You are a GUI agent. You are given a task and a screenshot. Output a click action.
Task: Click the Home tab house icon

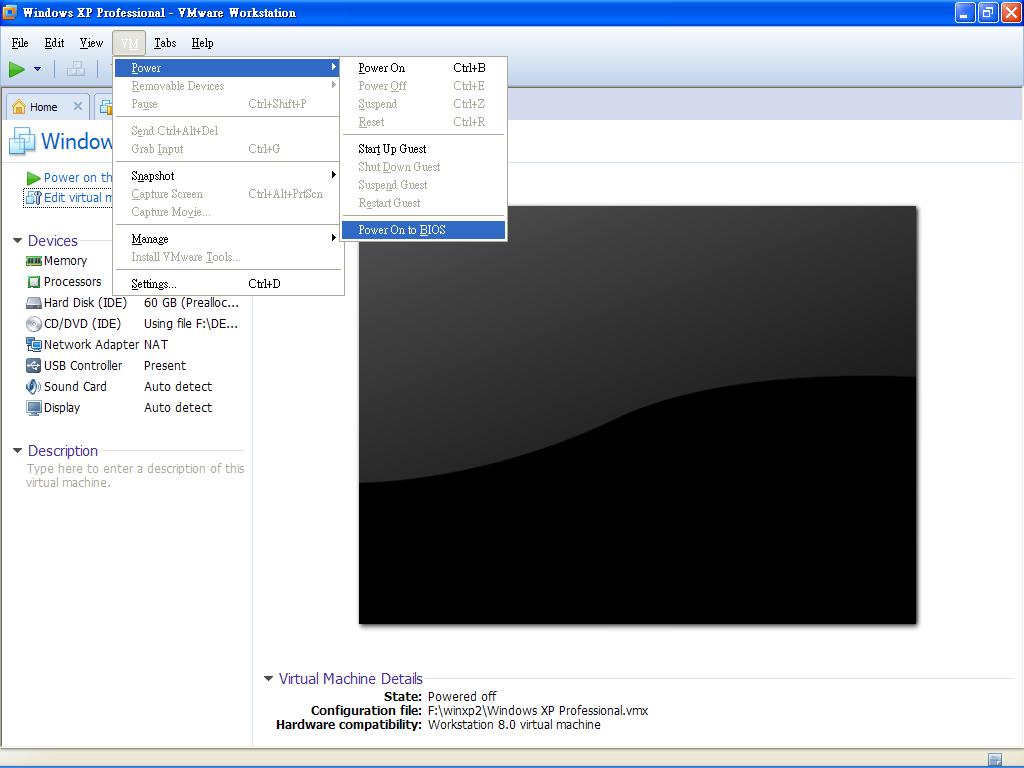19,106
